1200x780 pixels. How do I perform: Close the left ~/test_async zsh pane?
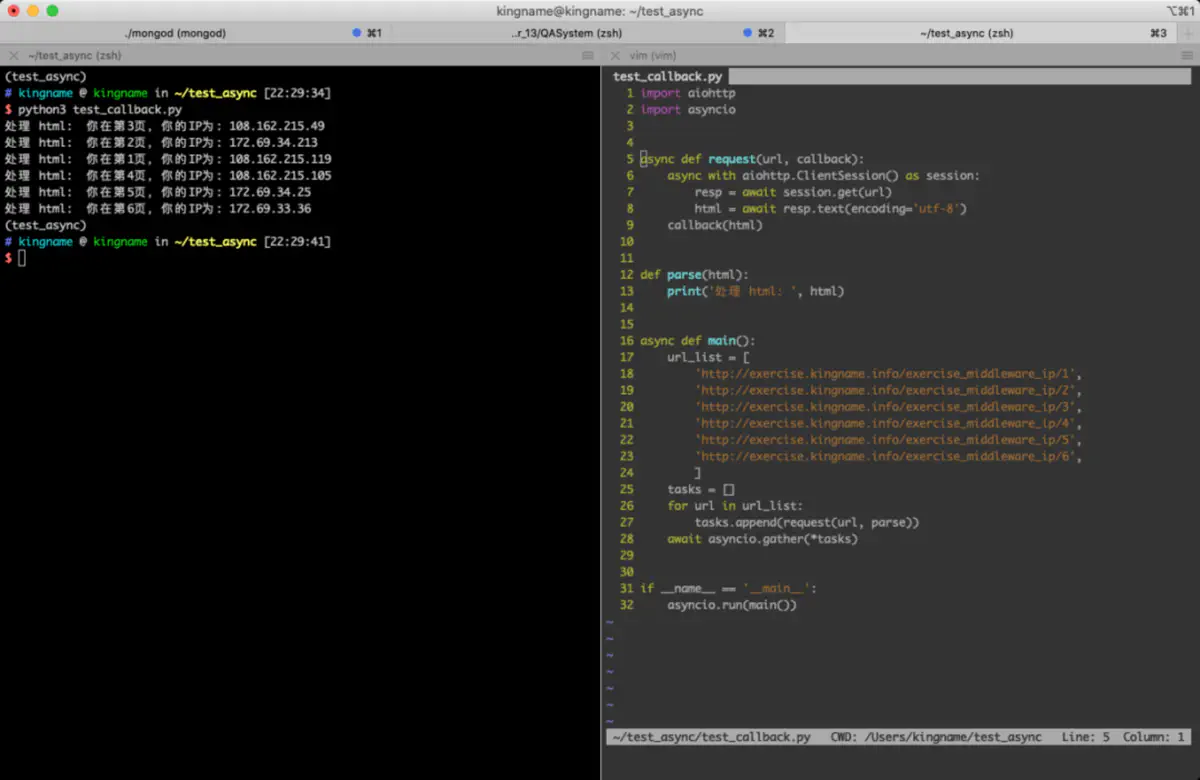tap(13, 56)
